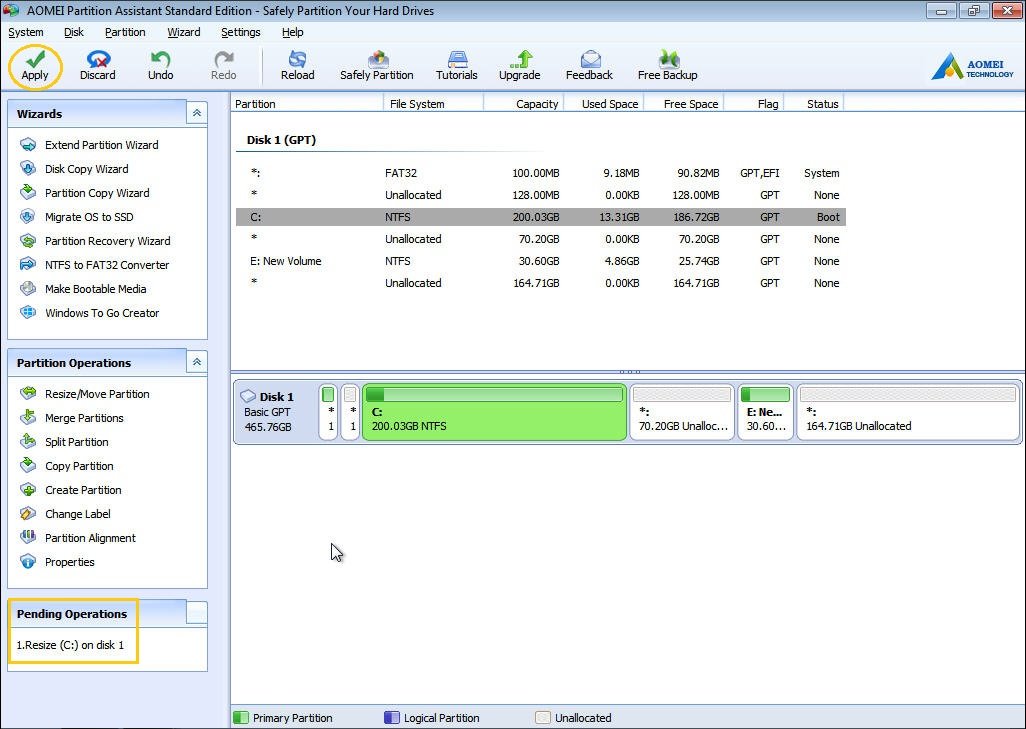The height and width of the screenshot is (729, 1026).
Task: Apply the pending operations
Action: (x=35, y=66)
